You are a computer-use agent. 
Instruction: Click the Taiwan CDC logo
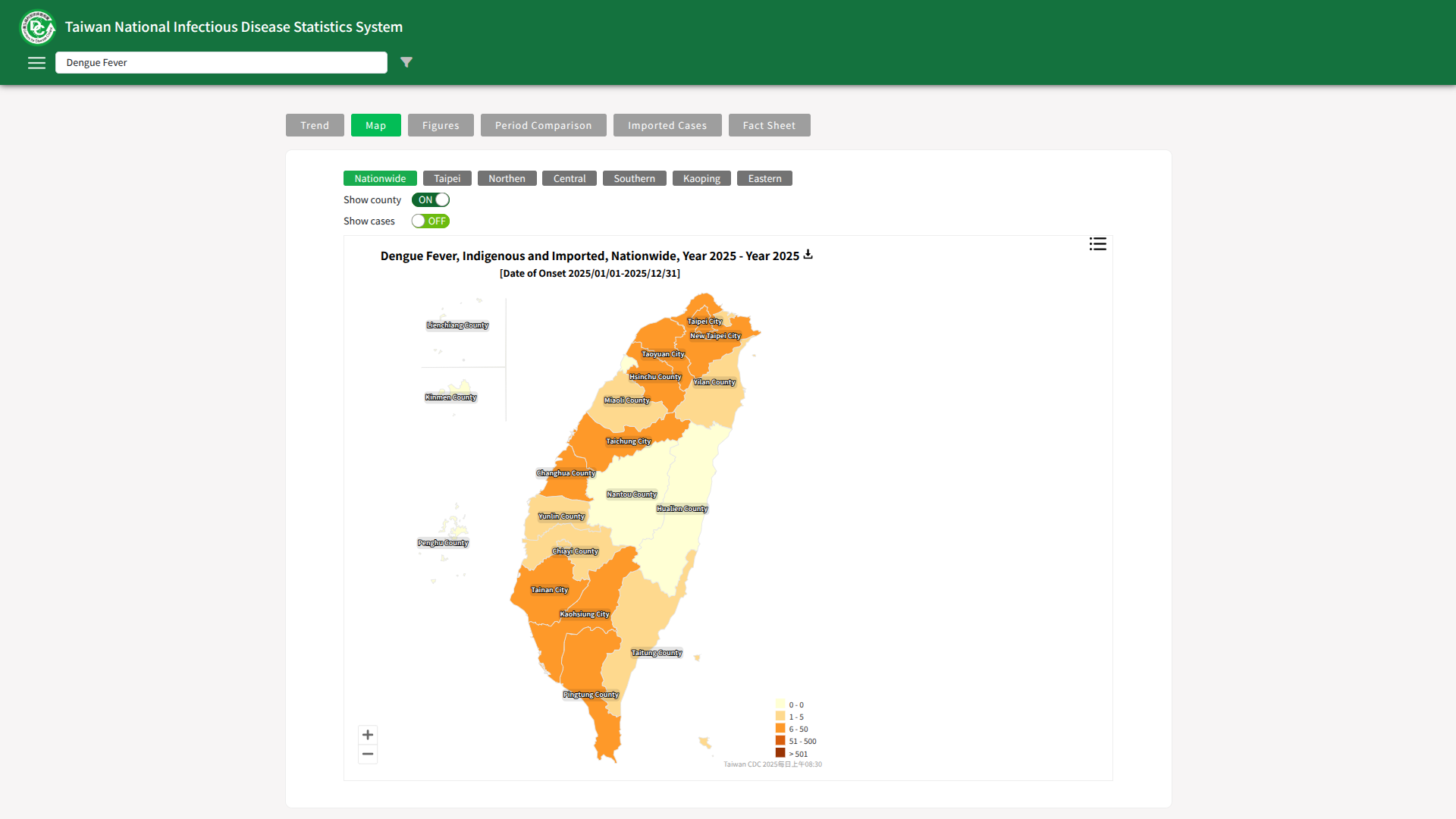click(37, 28)
